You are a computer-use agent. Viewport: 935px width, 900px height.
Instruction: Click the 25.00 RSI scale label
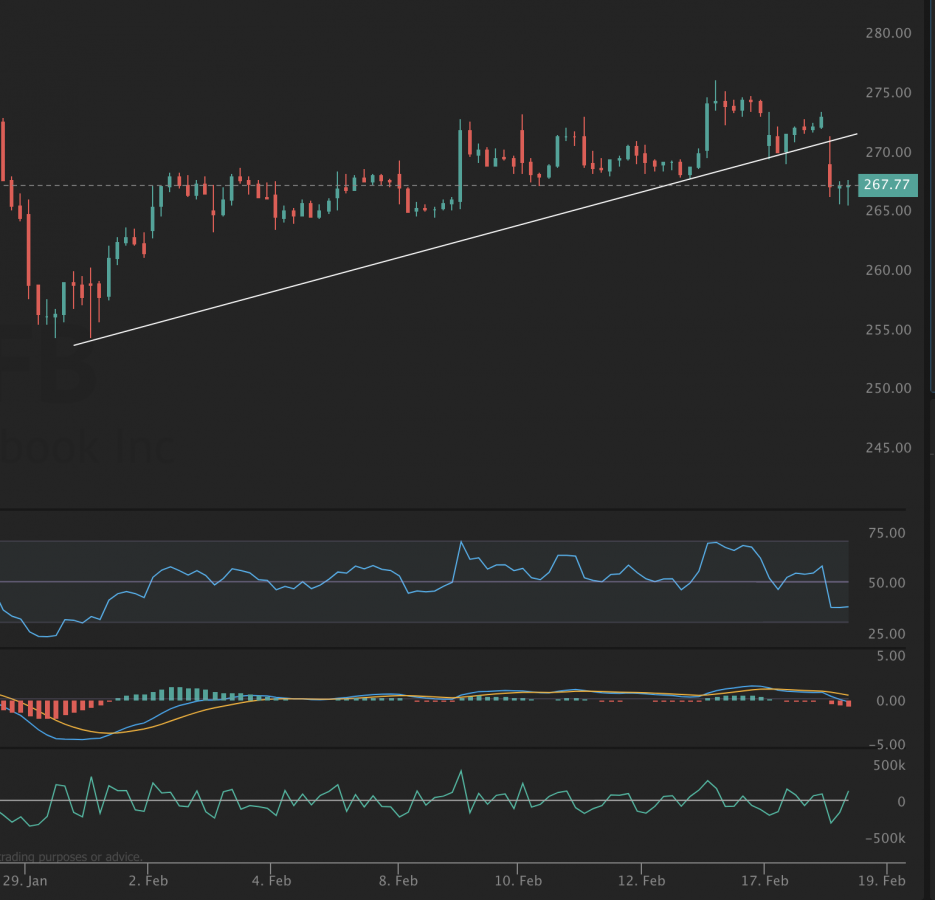pos(887,634)
